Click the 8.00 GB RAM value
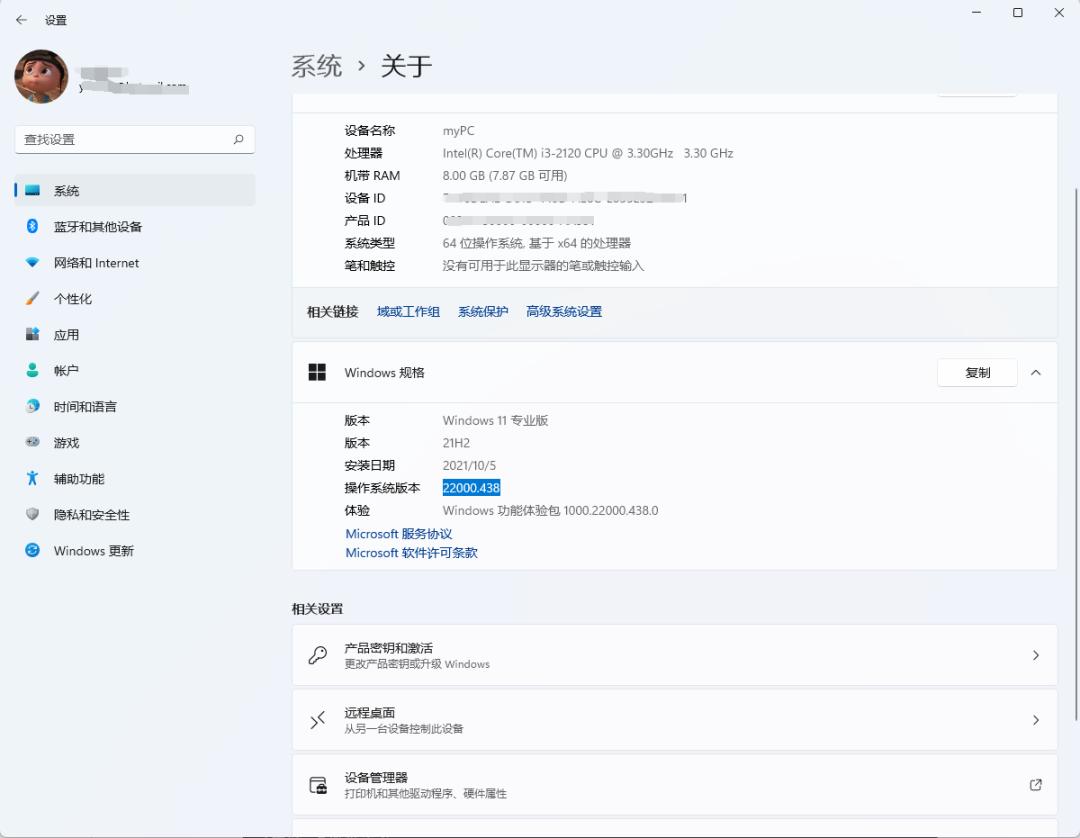1080x838 pixels. point(505,176)
